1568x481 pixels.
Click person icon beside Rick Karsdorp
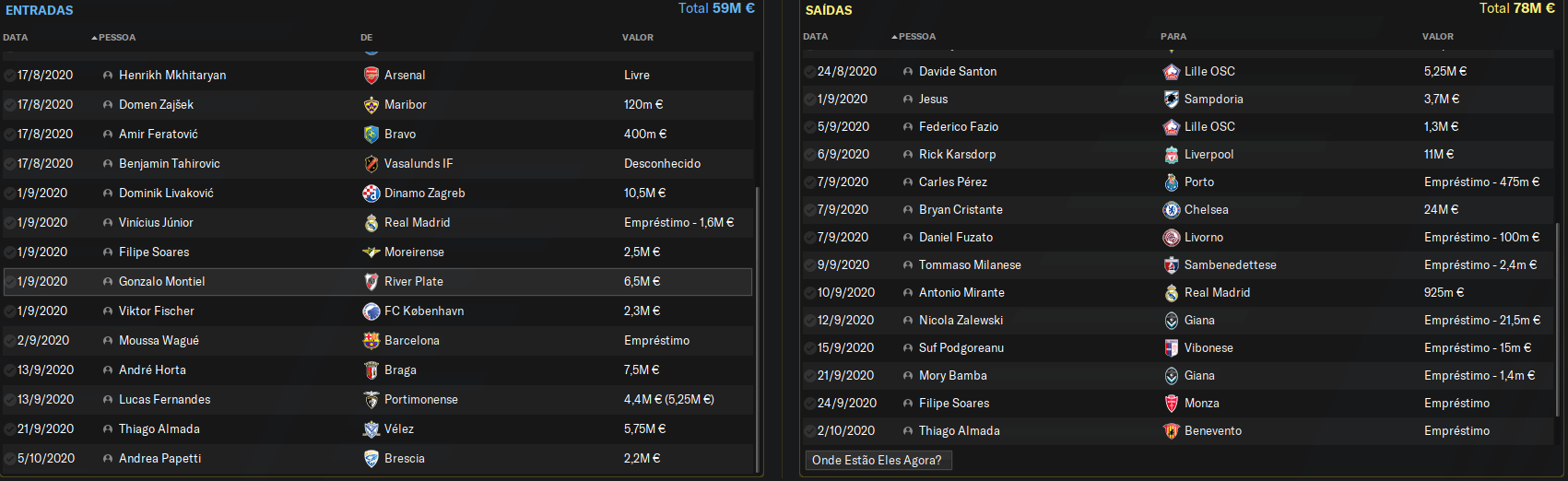click(x=908, y=155)
